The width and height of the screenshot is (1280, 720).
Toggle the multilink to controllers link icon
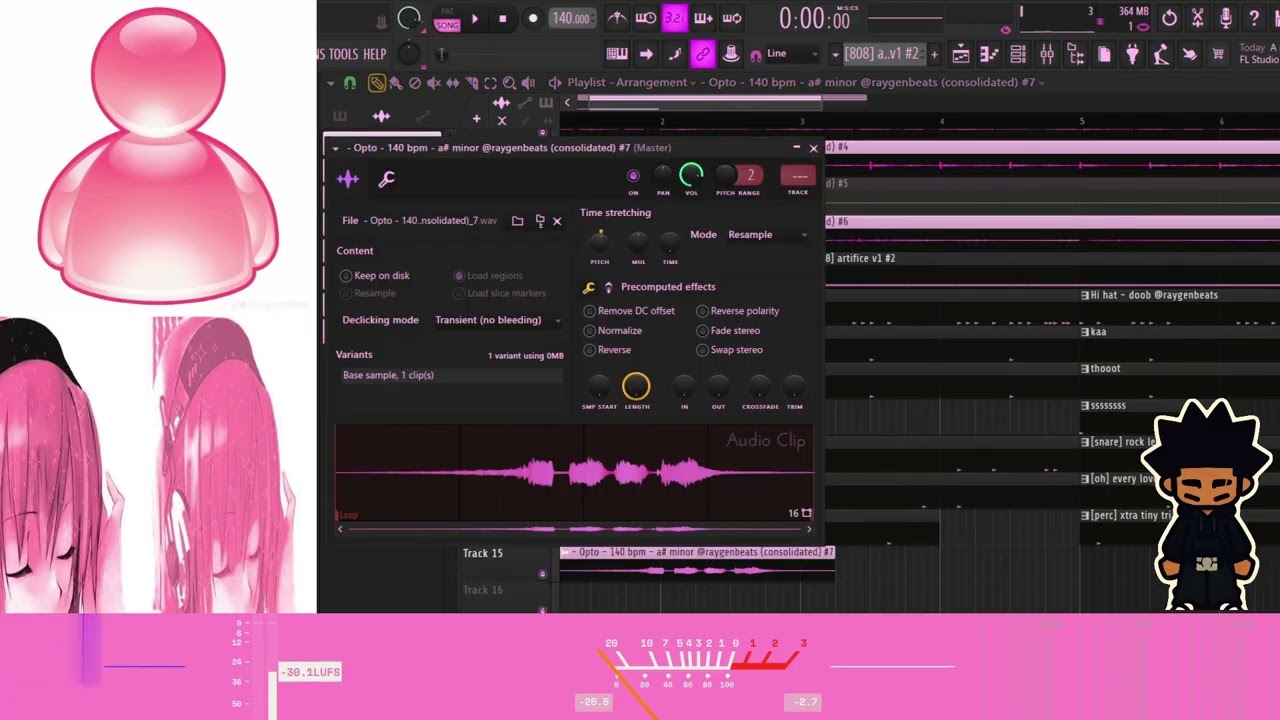coord(702,54)
